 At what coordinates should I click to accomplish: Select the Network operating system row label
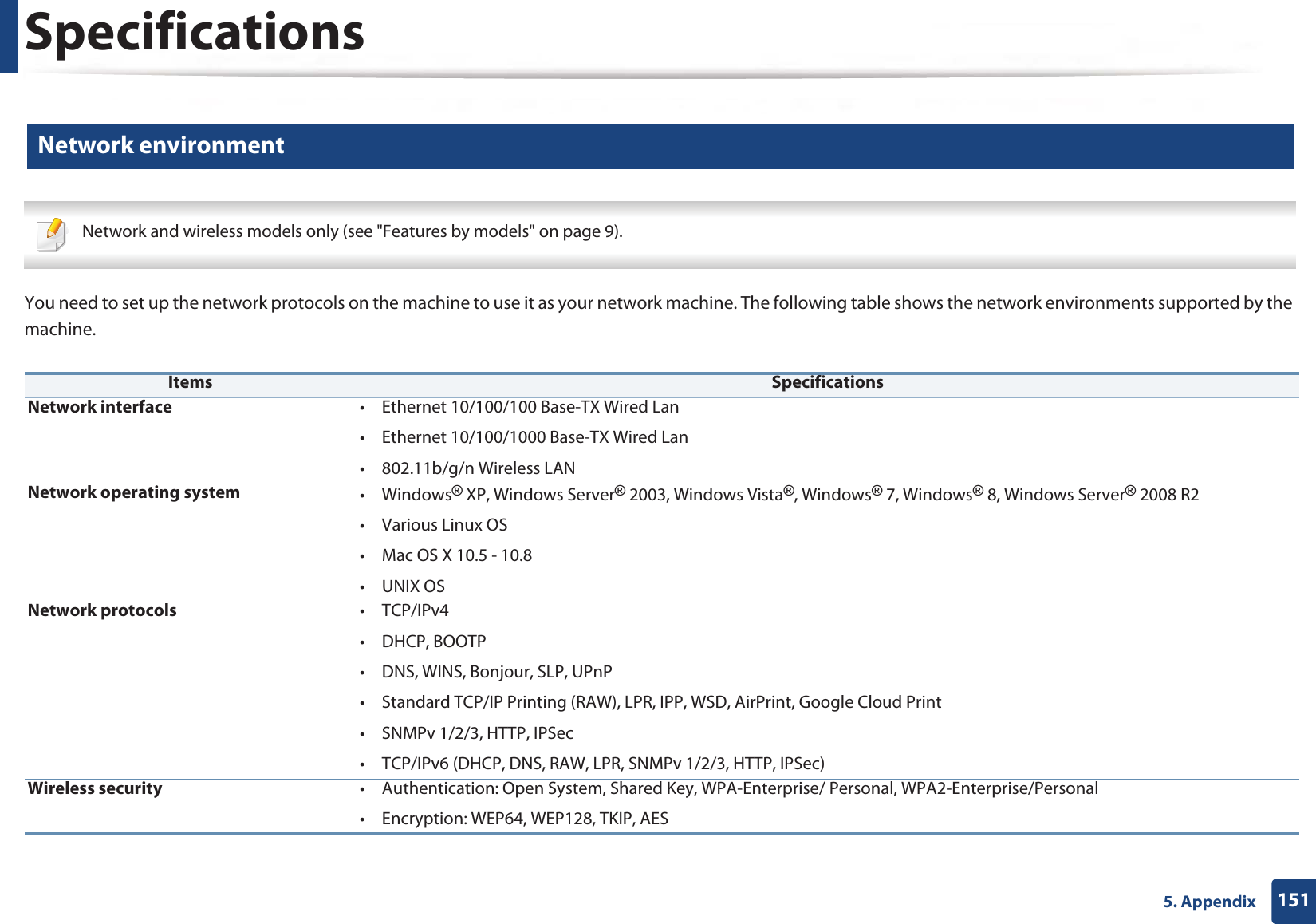[134, 492]
